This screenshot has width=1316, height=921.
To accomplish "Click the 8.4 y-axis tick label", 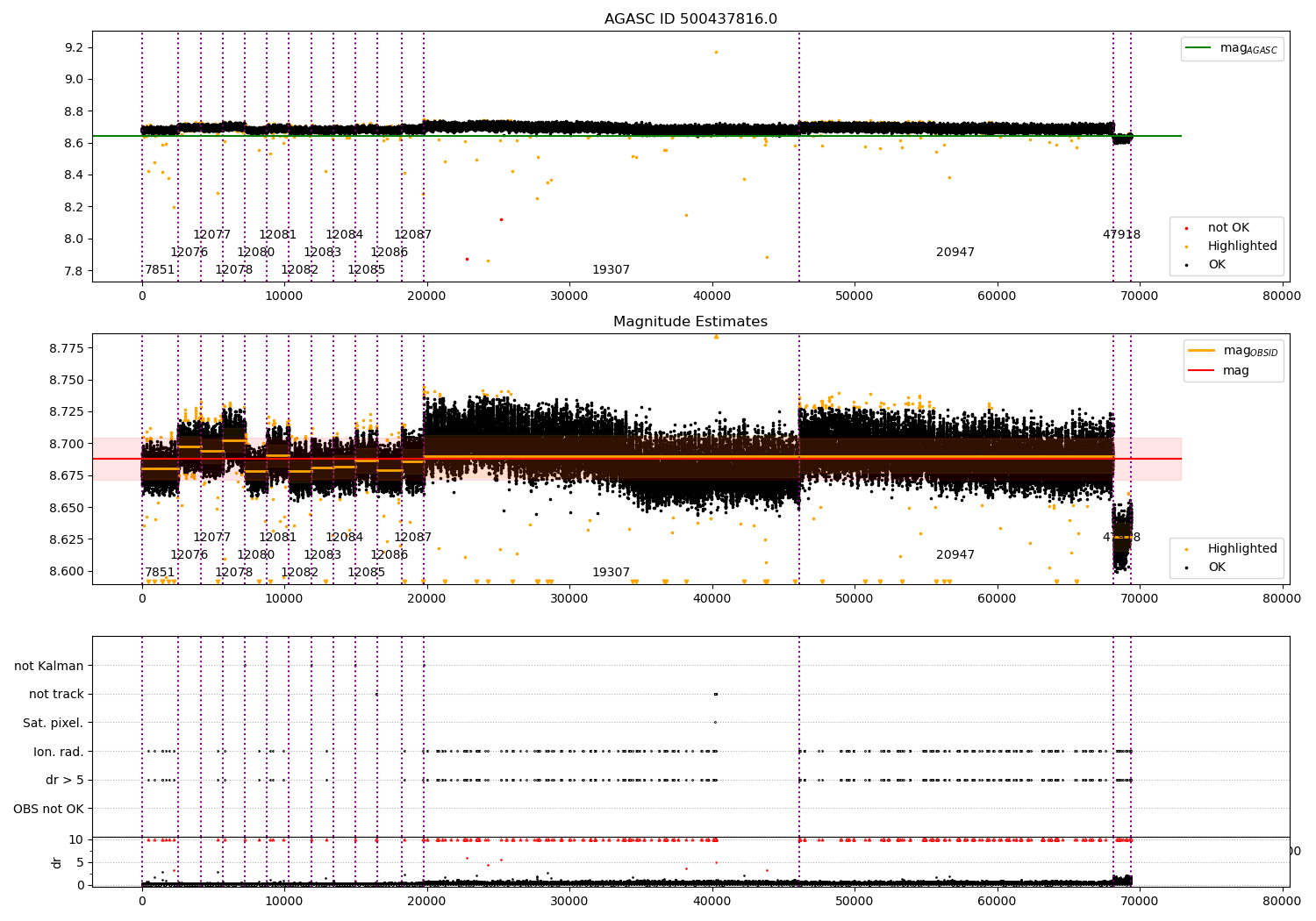I will click(x=74, y=175).
